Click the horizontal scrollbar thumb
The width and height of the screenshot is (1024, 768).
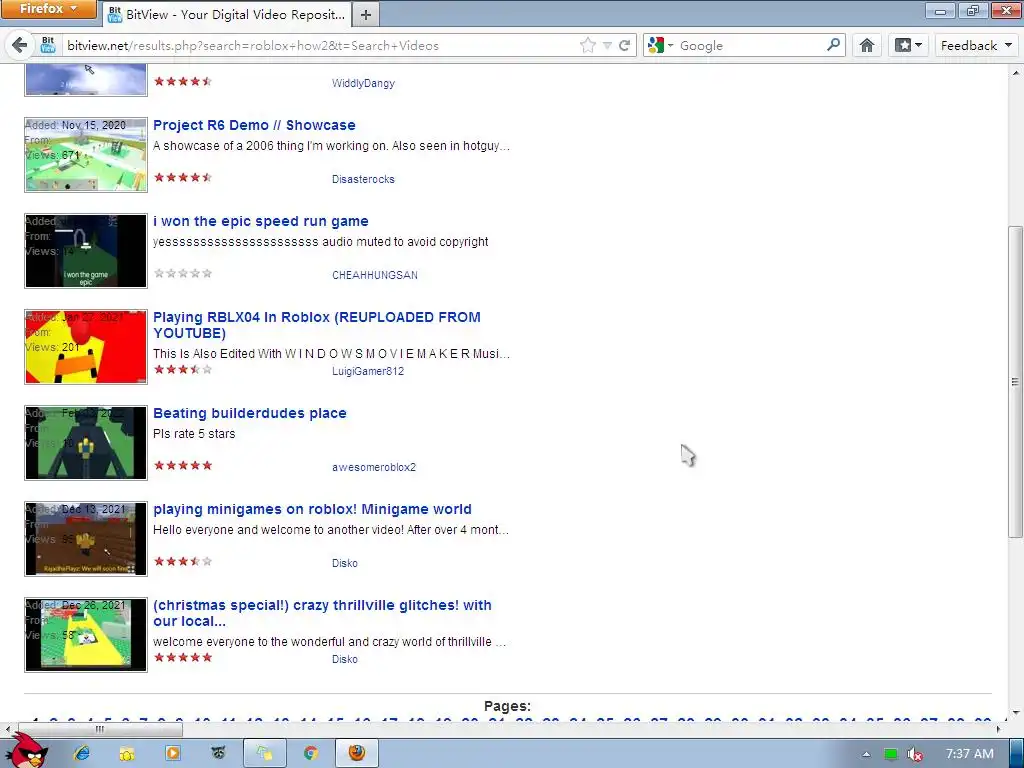(100, 729)
